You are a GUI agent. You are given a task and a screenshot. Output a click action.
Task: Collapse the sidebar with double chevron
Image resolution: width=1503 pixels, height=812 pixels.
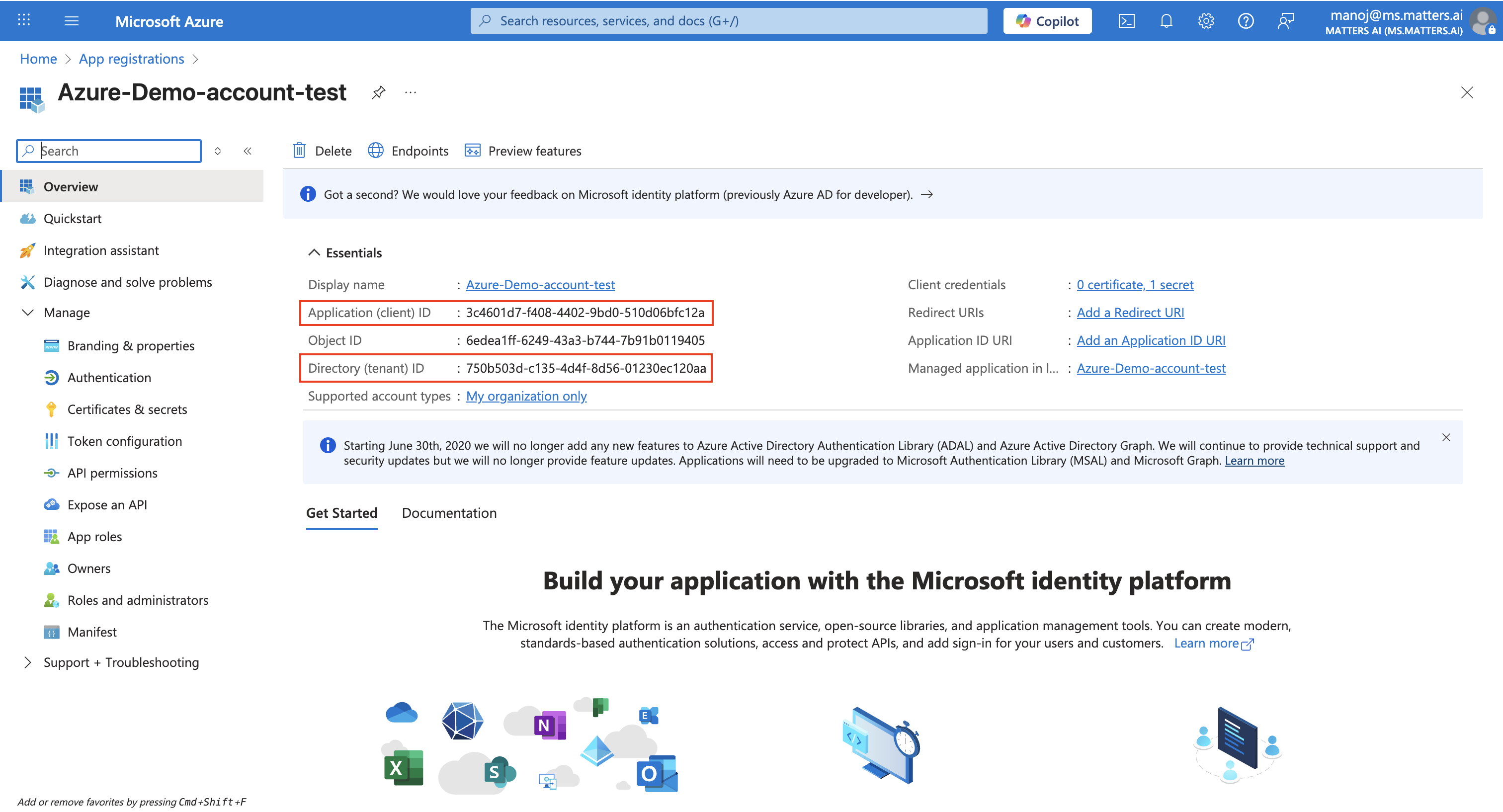pyautogui.click(x=248, y=151)
